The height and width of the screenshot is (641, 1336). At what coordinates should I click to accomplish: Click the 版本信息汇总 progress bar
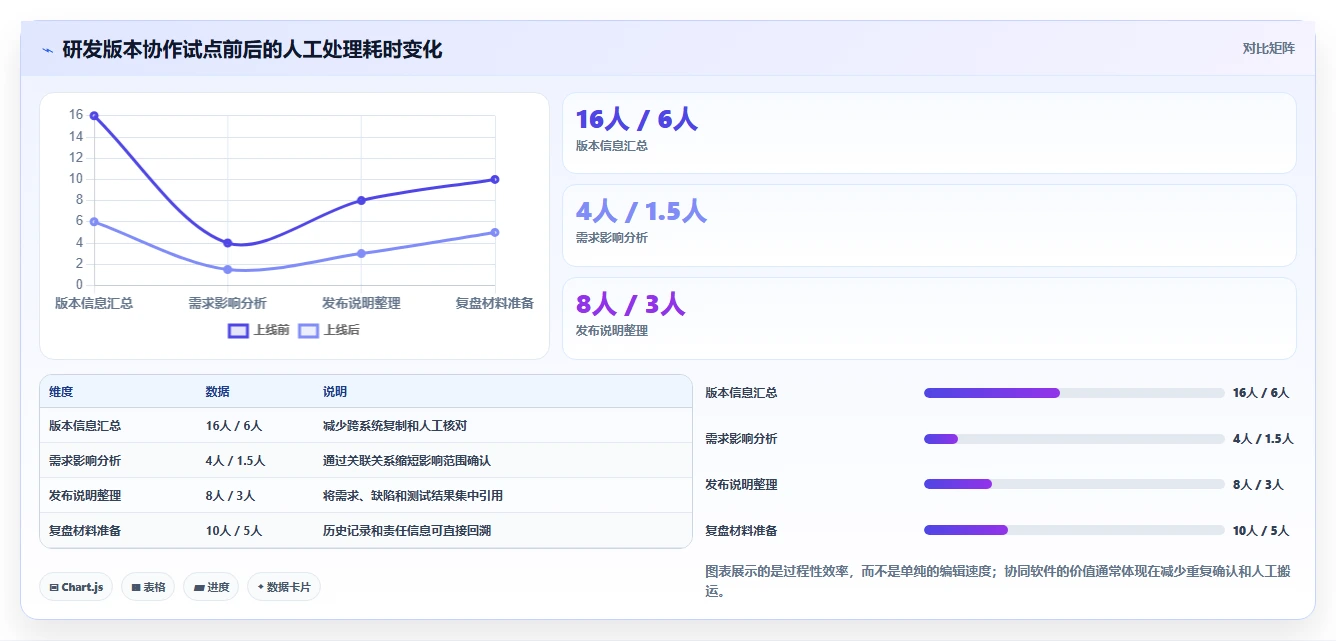(x=1074, y=393)
